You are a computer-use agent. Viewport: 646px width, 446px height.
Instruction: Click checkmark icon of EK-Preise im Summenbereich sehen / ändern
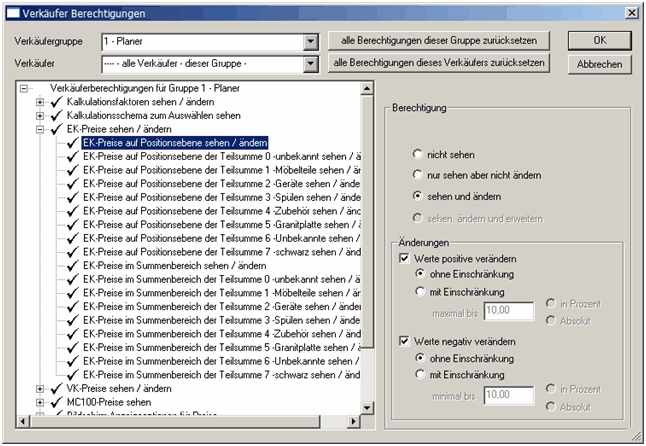(73, 265)
